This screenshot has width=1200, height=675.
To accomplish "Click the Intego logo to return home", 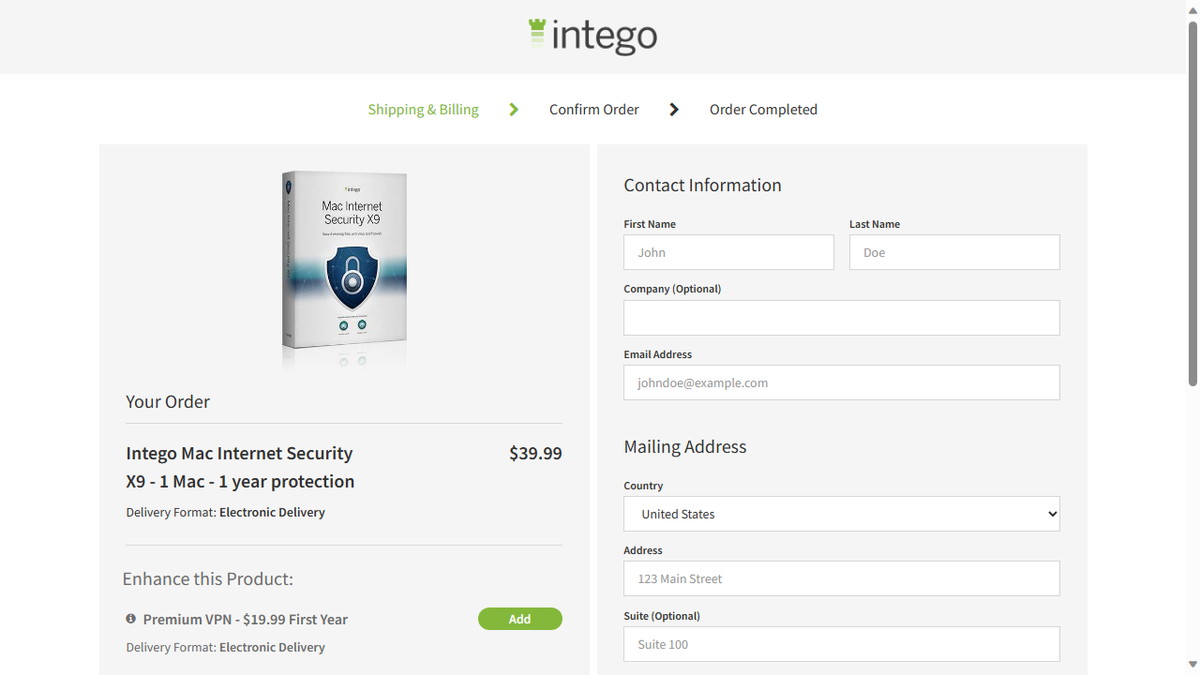I will click(x=592, y=33).
